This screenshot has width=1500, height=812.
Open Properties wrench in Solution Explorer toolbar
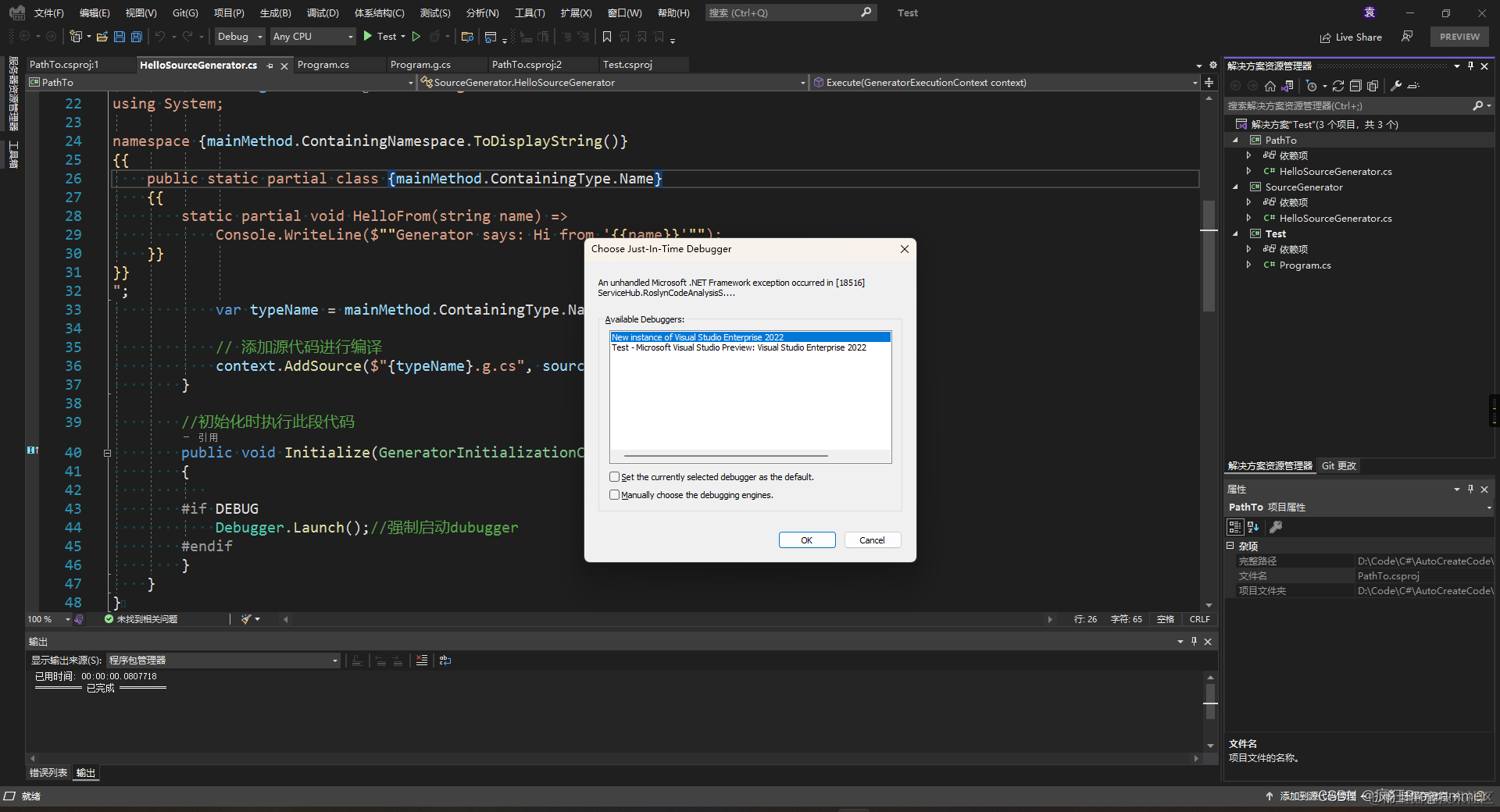[x=1396, y=86]
